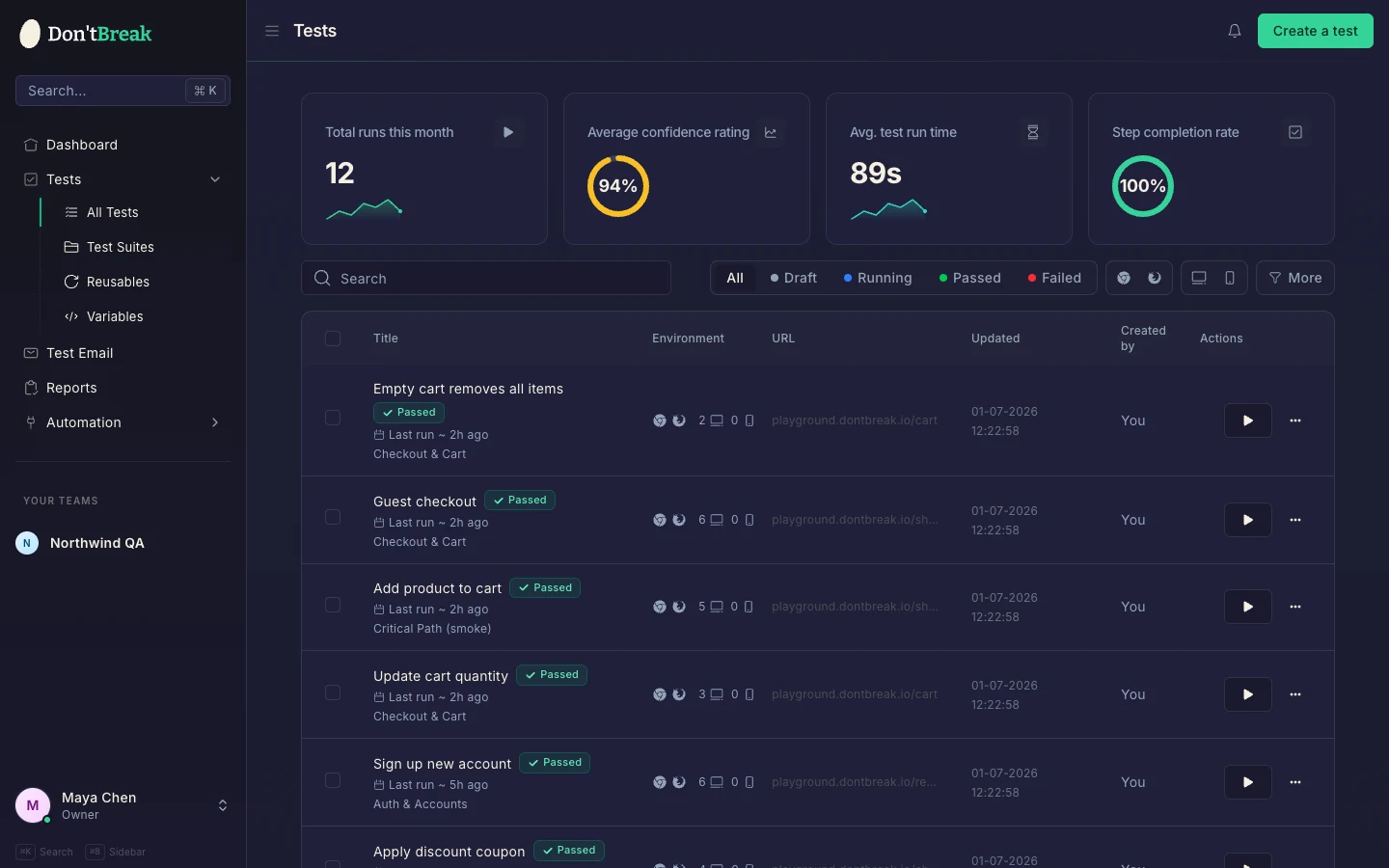Focus the tests table Search field
The image size is (1389, 868).
[486, 278]
